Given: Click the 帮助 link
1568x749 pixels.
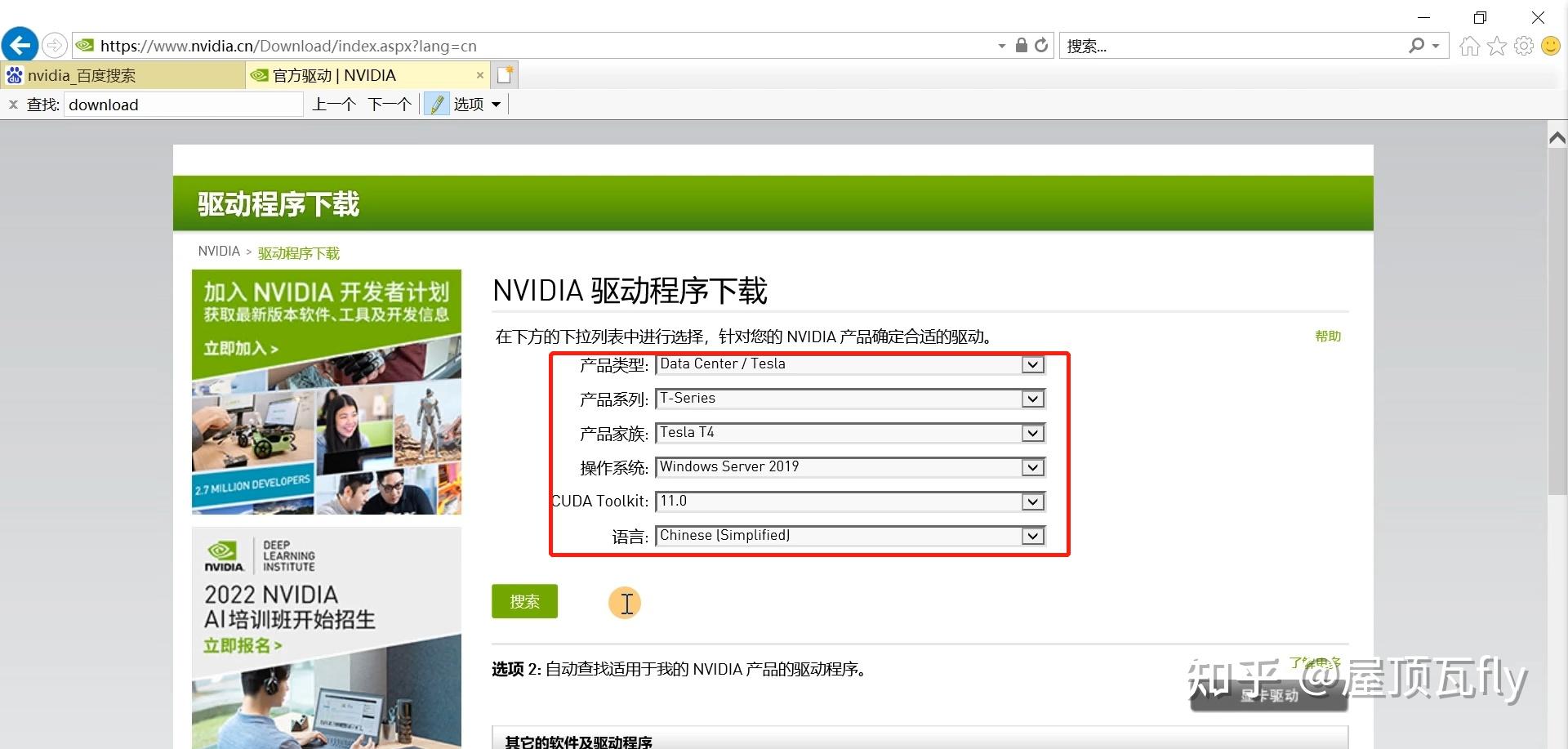Looking at the screenshot, I should click(x=1328, y=336).
